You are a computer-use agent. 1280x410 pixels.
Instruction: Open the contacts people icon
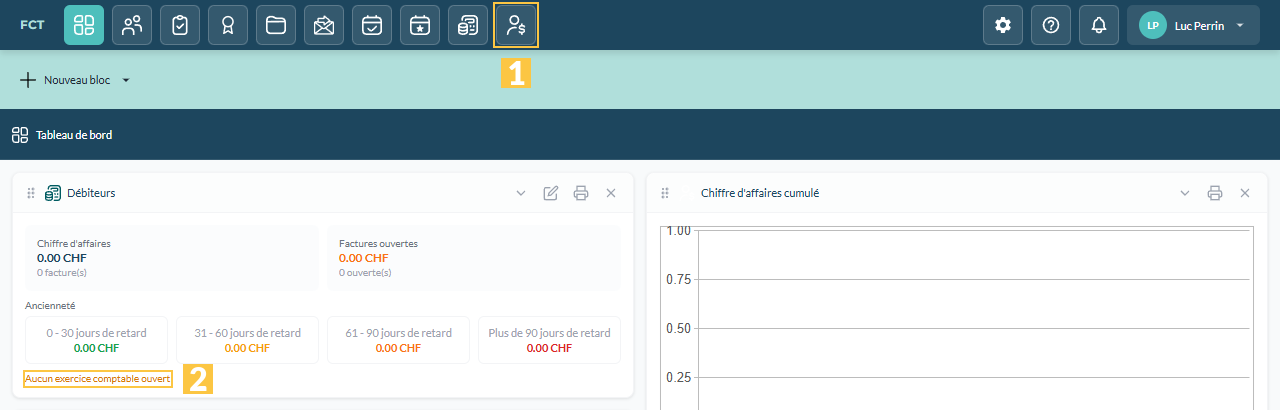pos(132,25)
